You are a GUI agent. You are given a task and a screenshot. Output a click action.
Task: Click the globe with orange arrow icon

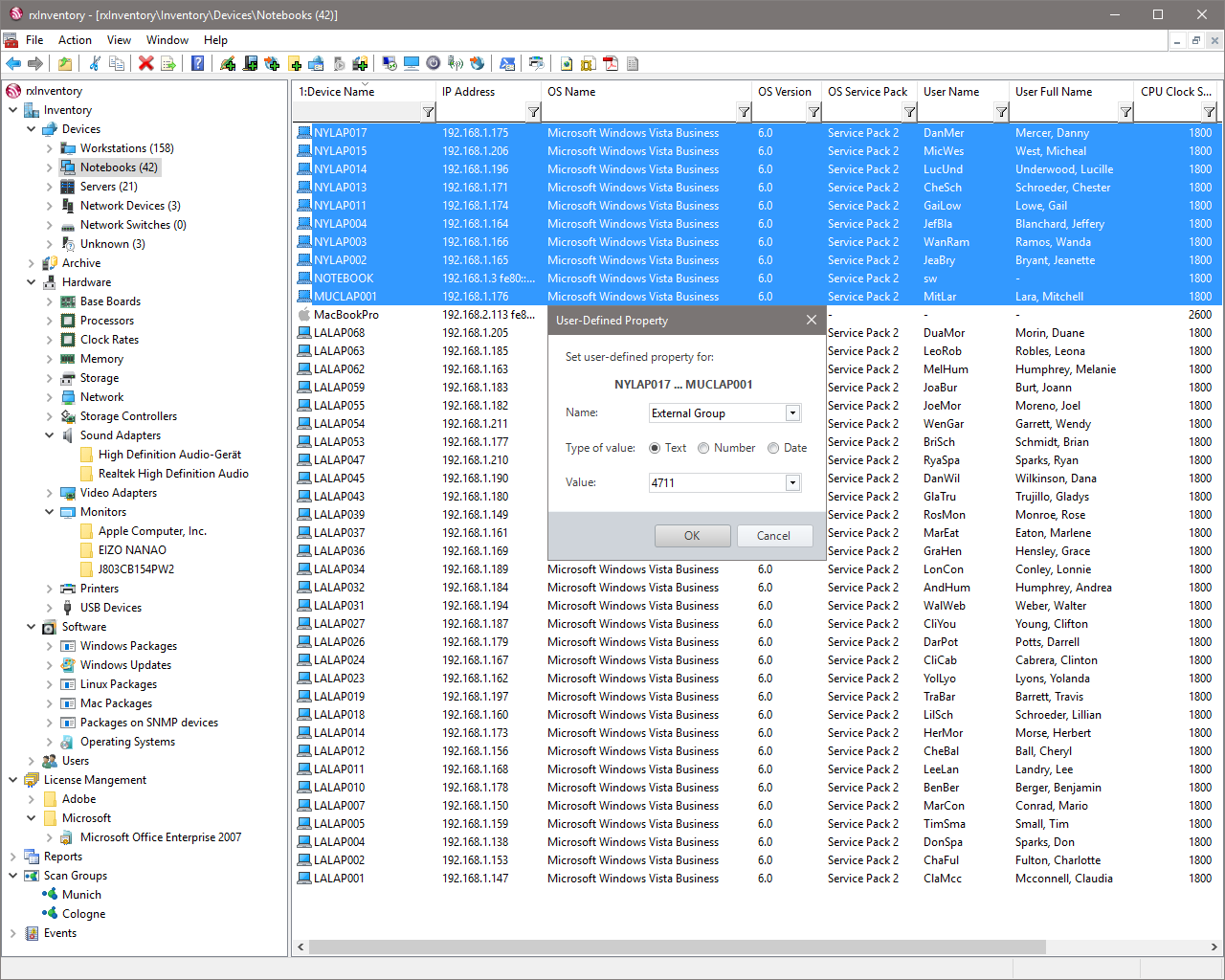point(477,64)
